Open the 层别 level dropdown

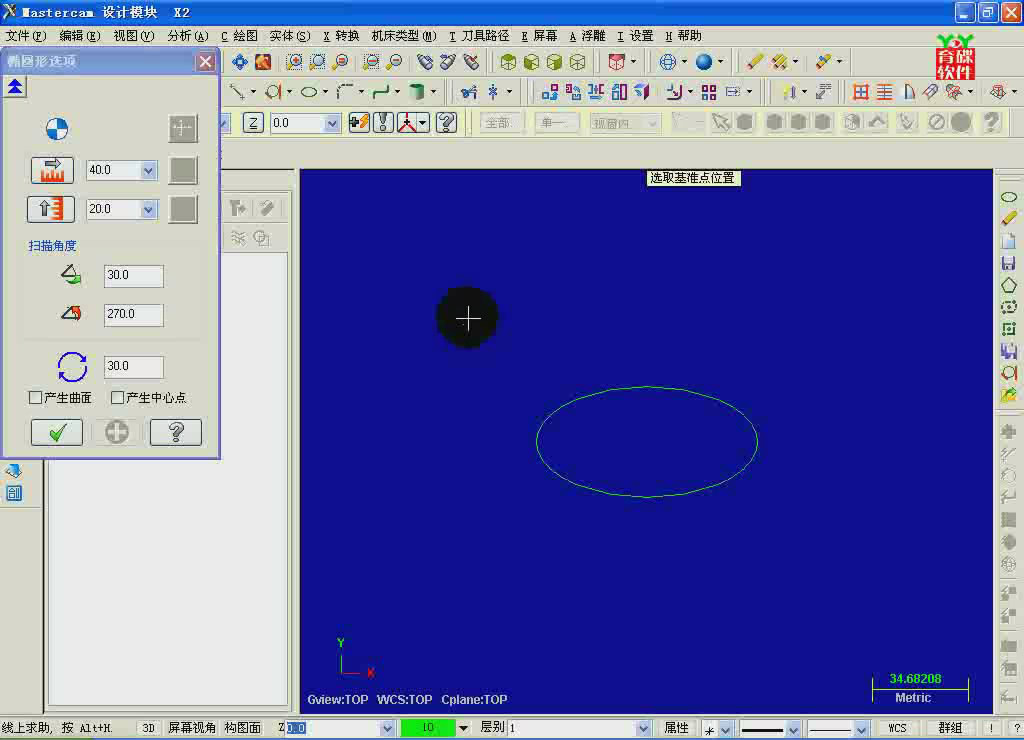pos(643,728)
